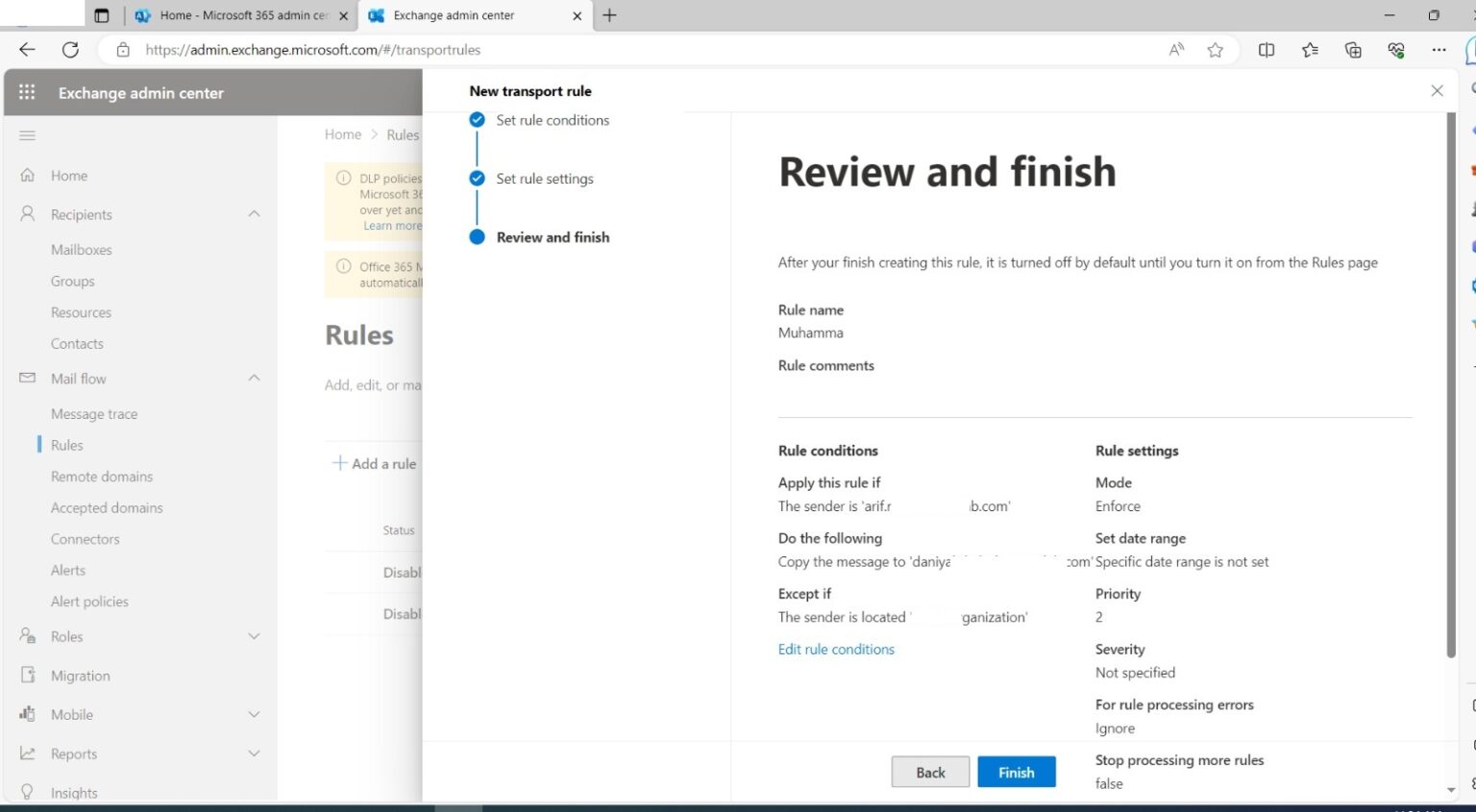This screenshot has height=812, width=1476.
Task: Open Alert policies page
Action: (89, 602)
